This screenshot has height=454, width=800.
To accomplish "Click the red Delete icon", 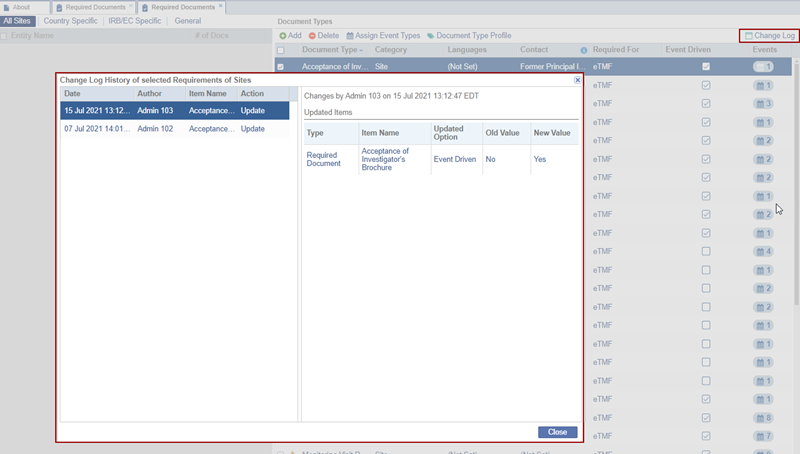I will tap(312, 35).
